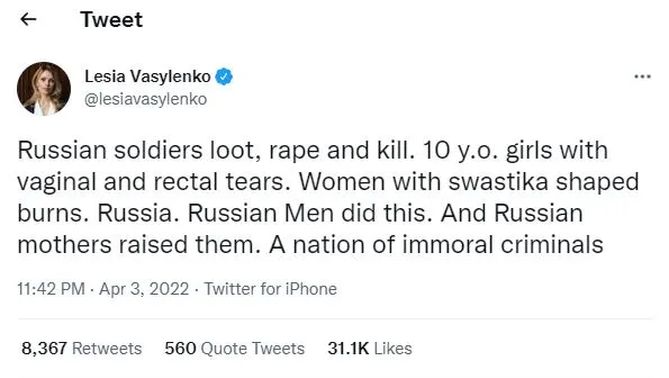
Task: Open the Quote Tweets label
Action: click(x=253, y=349)
